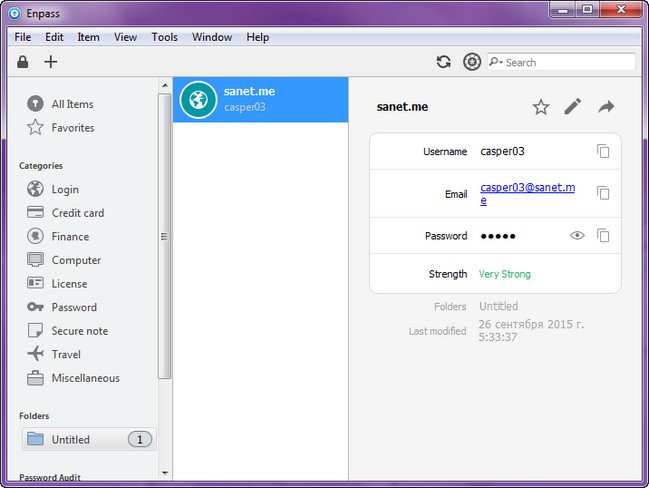Select the Secure note category
This screenshot has width=649, height=488.
[x=67, y=331]
